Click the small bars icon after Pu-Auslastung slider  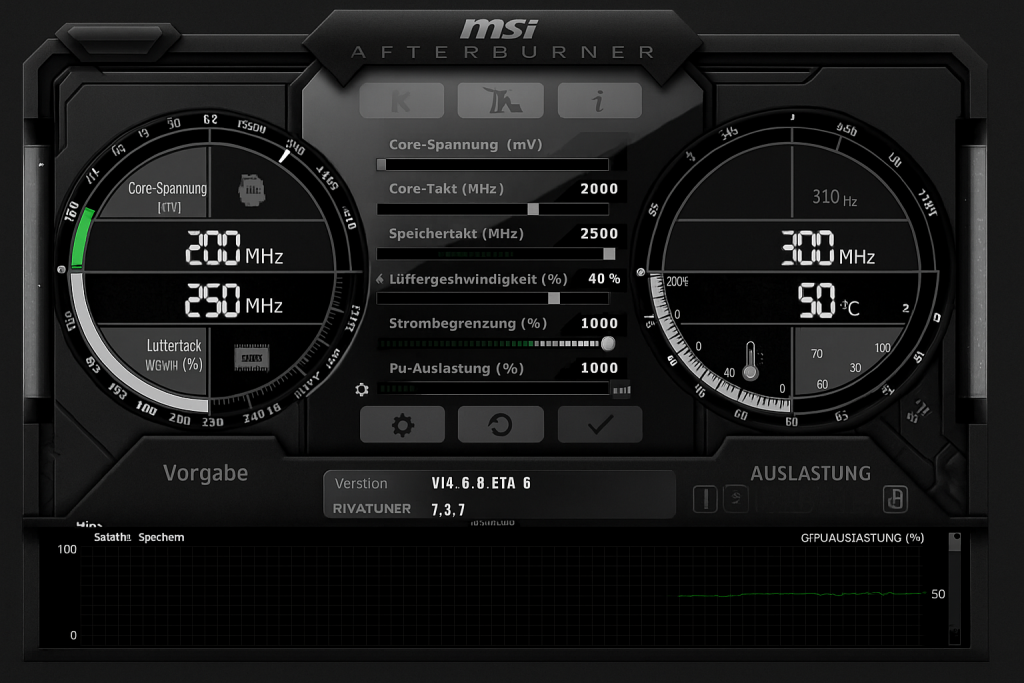point(621,389)
